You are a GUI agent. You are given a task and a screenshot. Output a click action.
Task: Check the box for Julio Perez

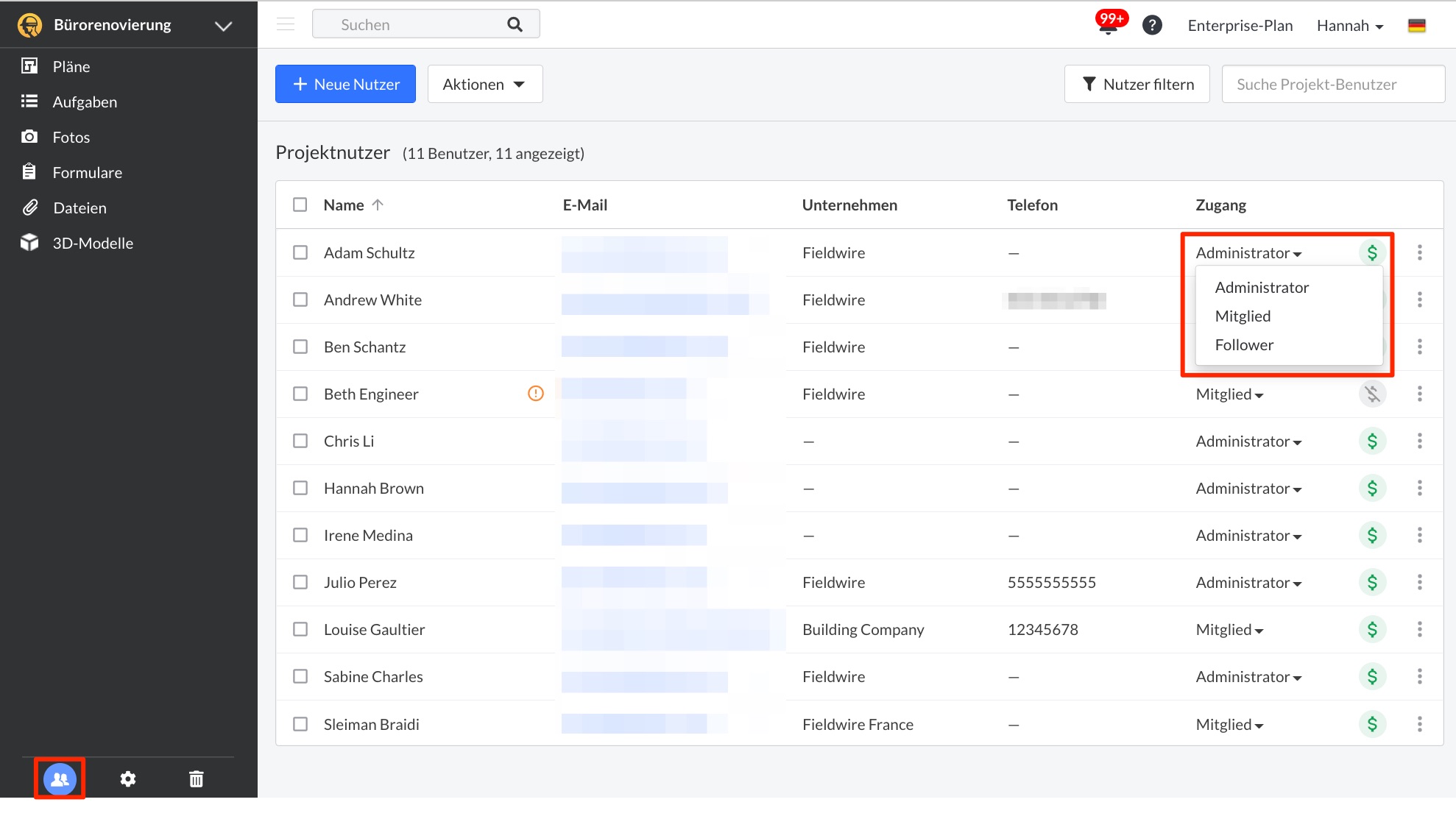(300, 582)
